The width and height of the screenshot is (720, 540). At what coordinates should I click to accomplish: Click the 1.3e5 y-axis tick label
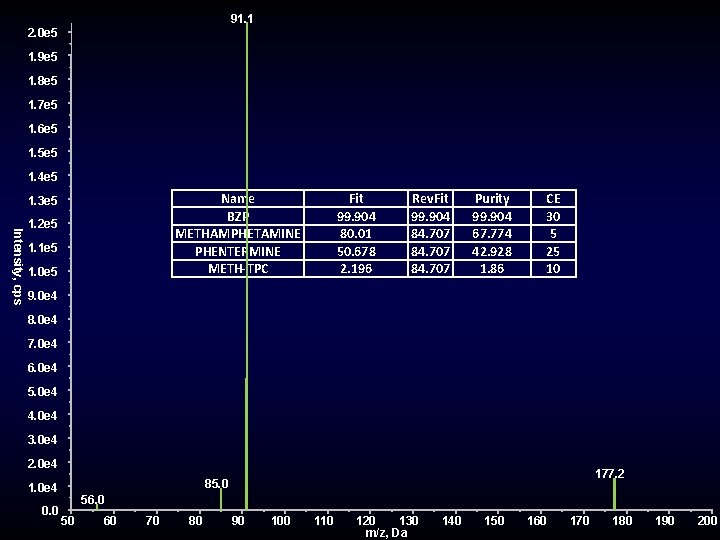[x=42, y=200]
